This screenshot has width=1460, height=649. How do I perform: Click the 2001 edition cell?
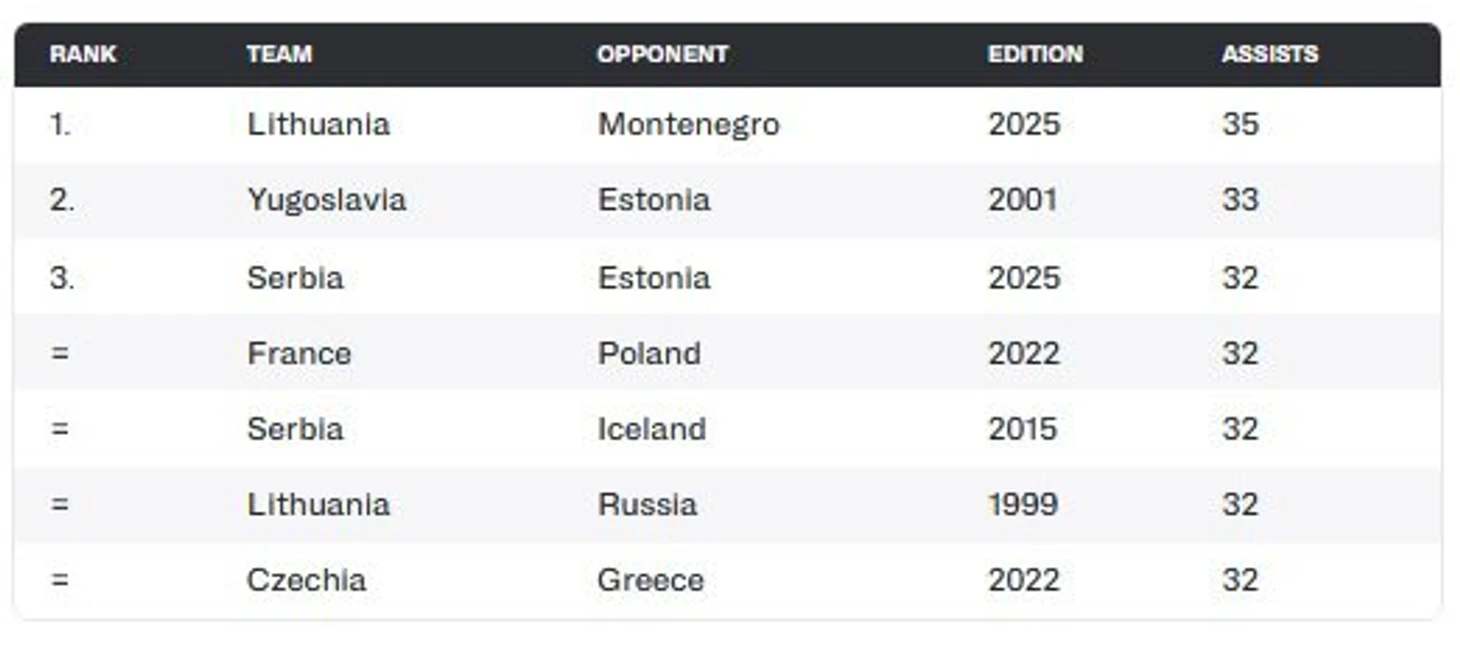pyautogui.click(x=1023, y=200)
